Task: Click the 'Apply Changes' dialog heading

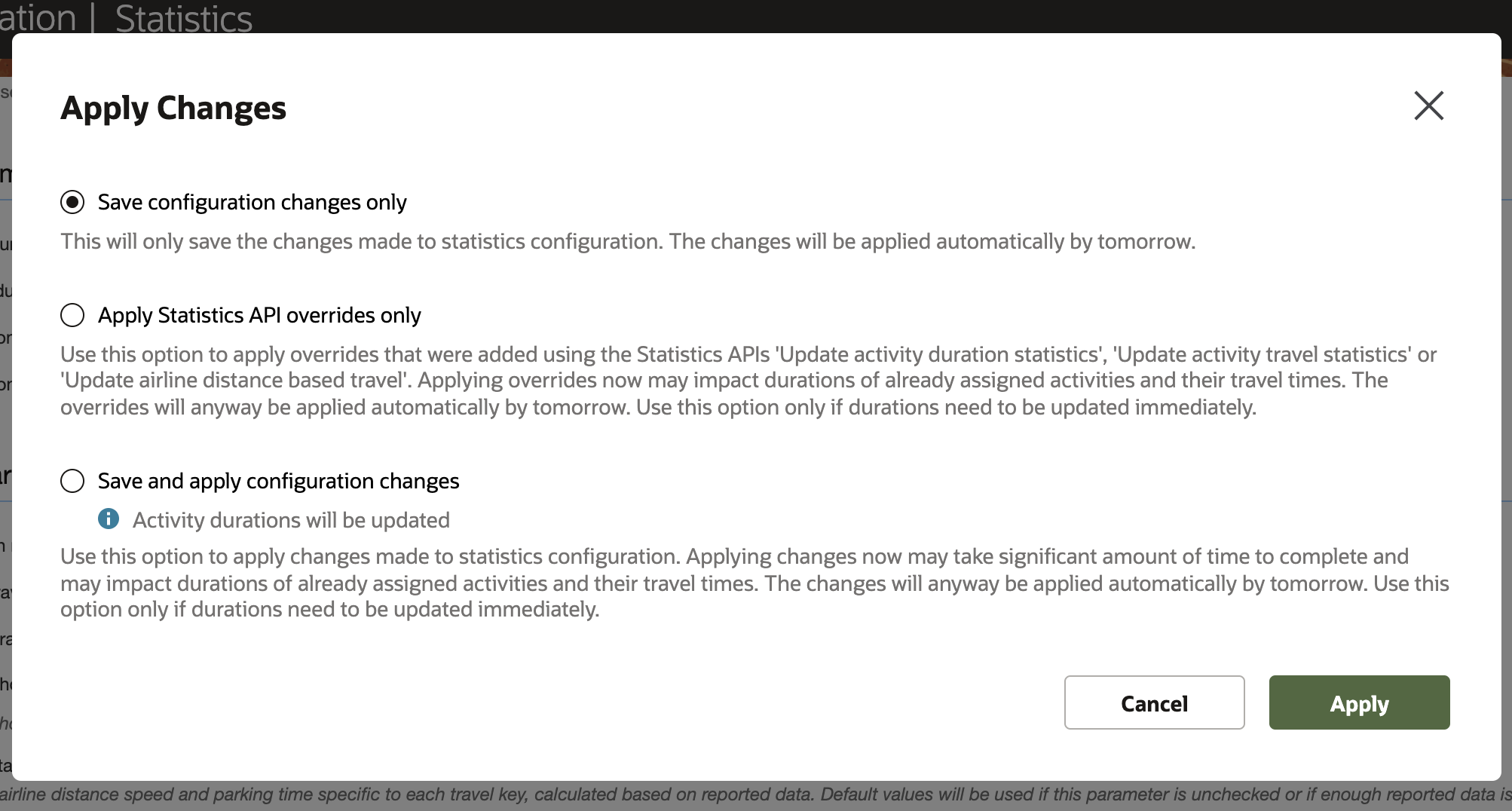Action: [x=173, y=108]
